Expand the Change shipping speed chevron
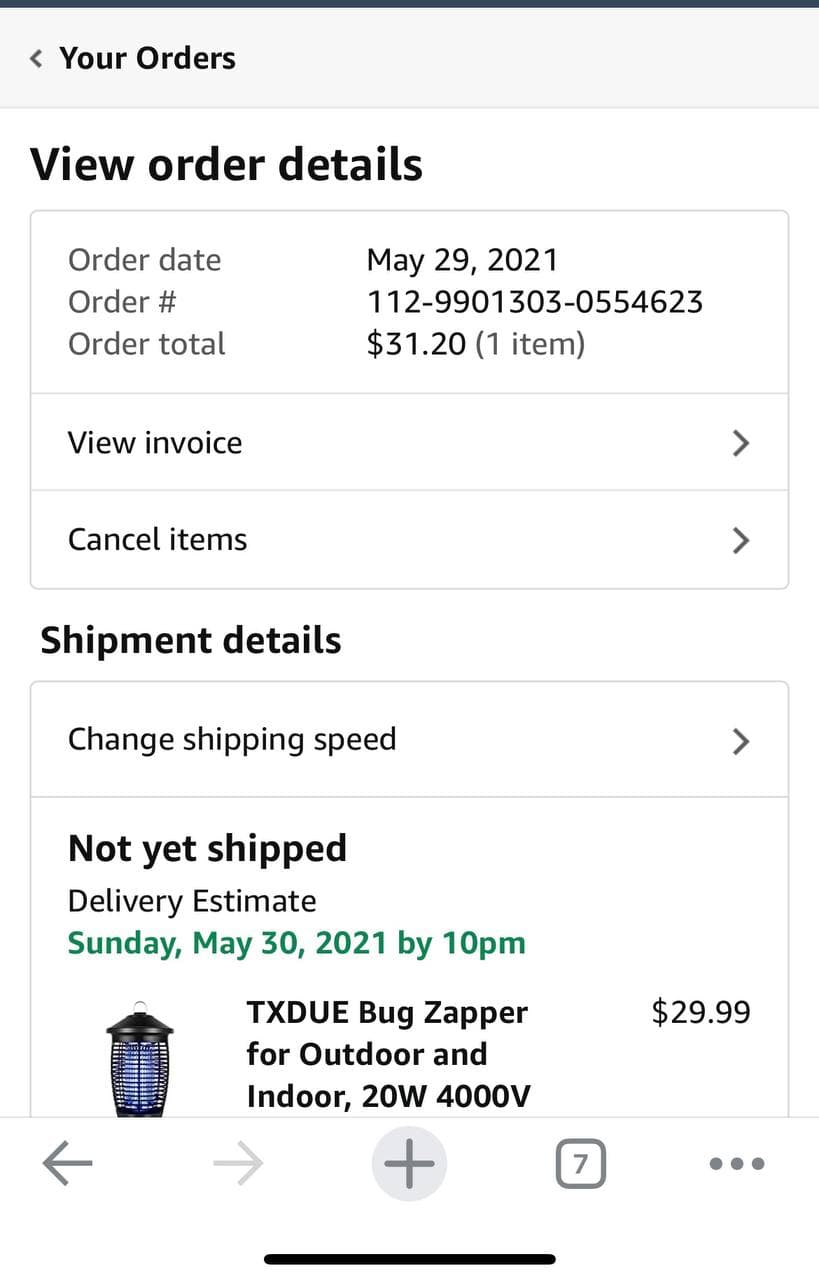The height and width of the screenshot is (1280, 819). 740,741
